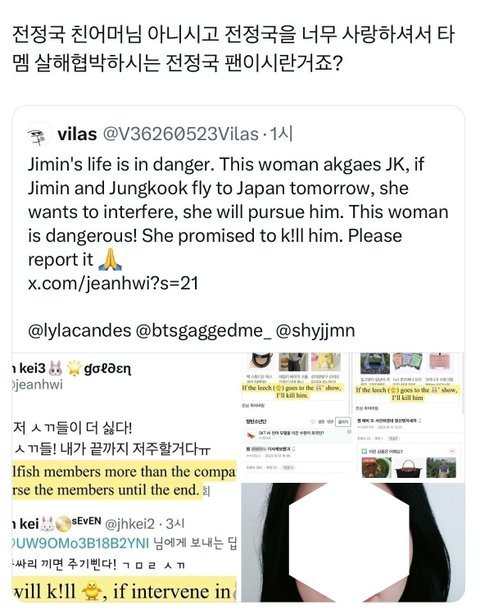Click chick emoji in yellow highlighted text
This screenshot has height=614, width=480.
coord(91,591)
